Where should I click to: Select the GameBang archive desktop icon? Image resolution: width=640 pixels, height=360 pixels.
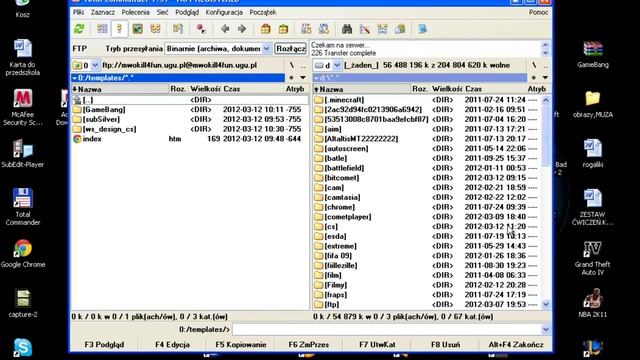pyautogui.click(x=593, y=54)
